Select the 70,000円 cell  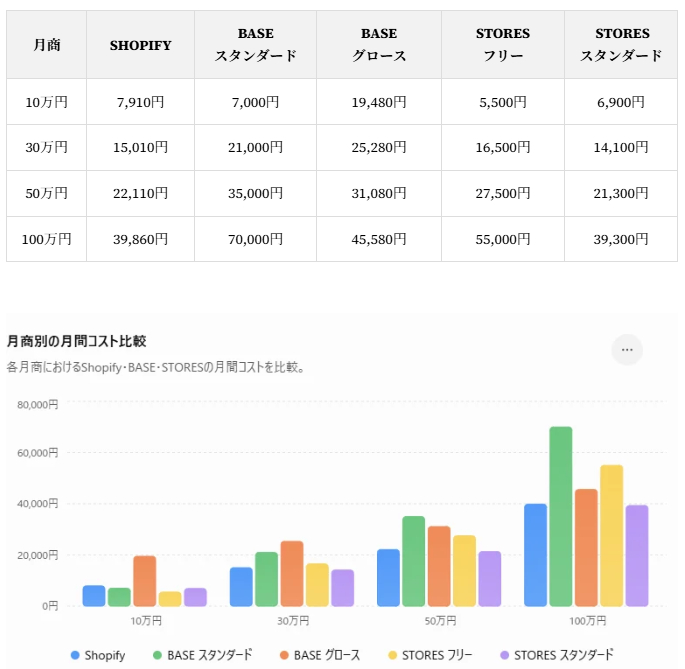coord(255,239)
